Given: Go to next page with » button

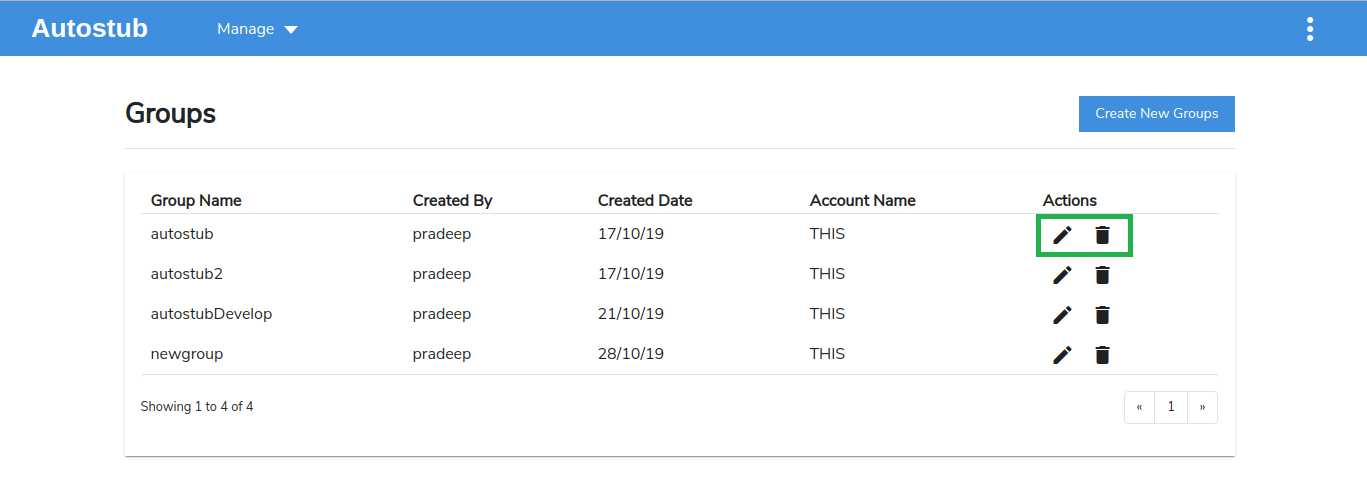Looking at the screenshot, I should pyautogui.click(x=1202, y=407).
